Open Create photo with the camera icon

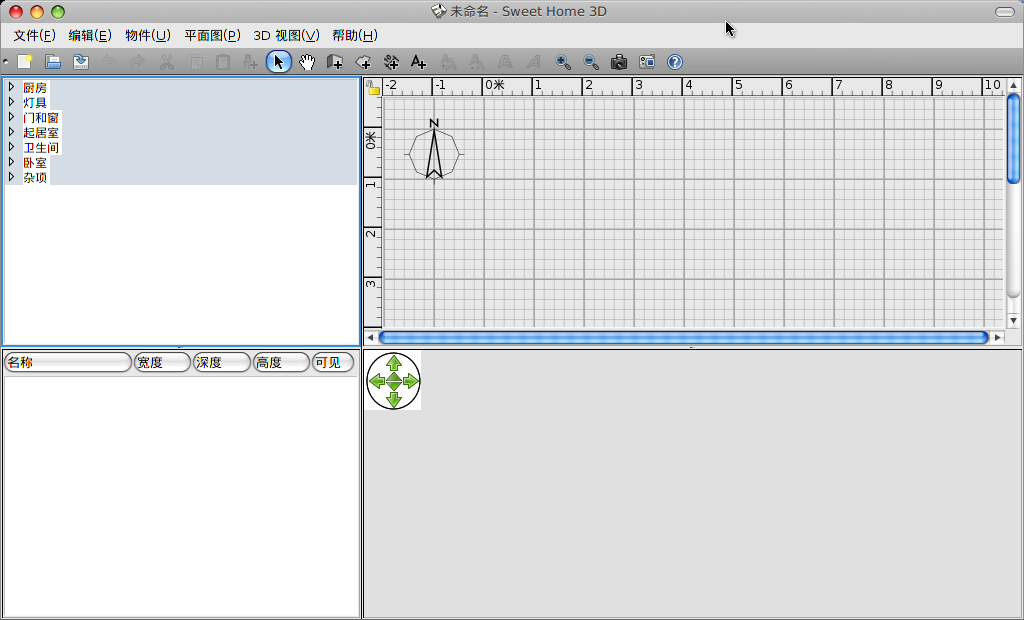pos(619,62)
